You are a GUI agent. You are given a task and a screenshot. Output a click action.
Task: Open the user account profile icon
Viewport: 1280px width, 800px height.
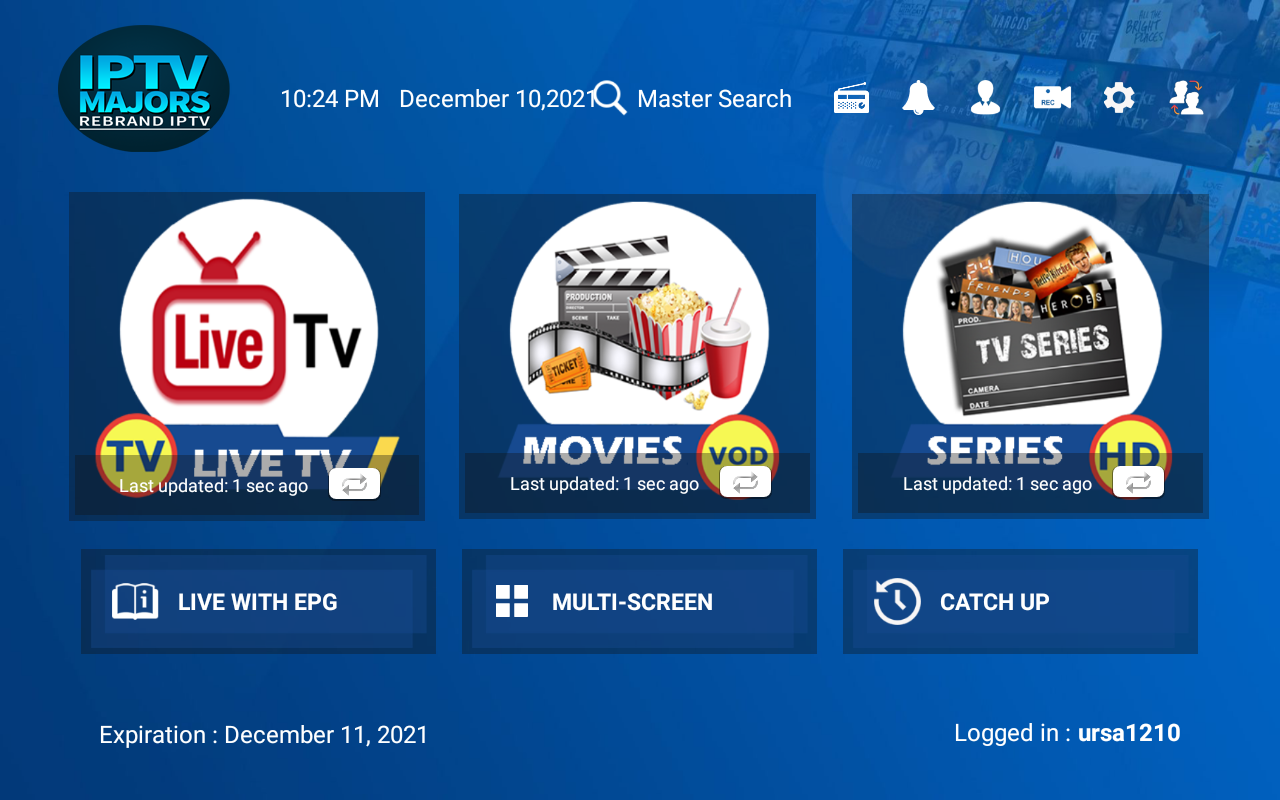coord(985,98)
